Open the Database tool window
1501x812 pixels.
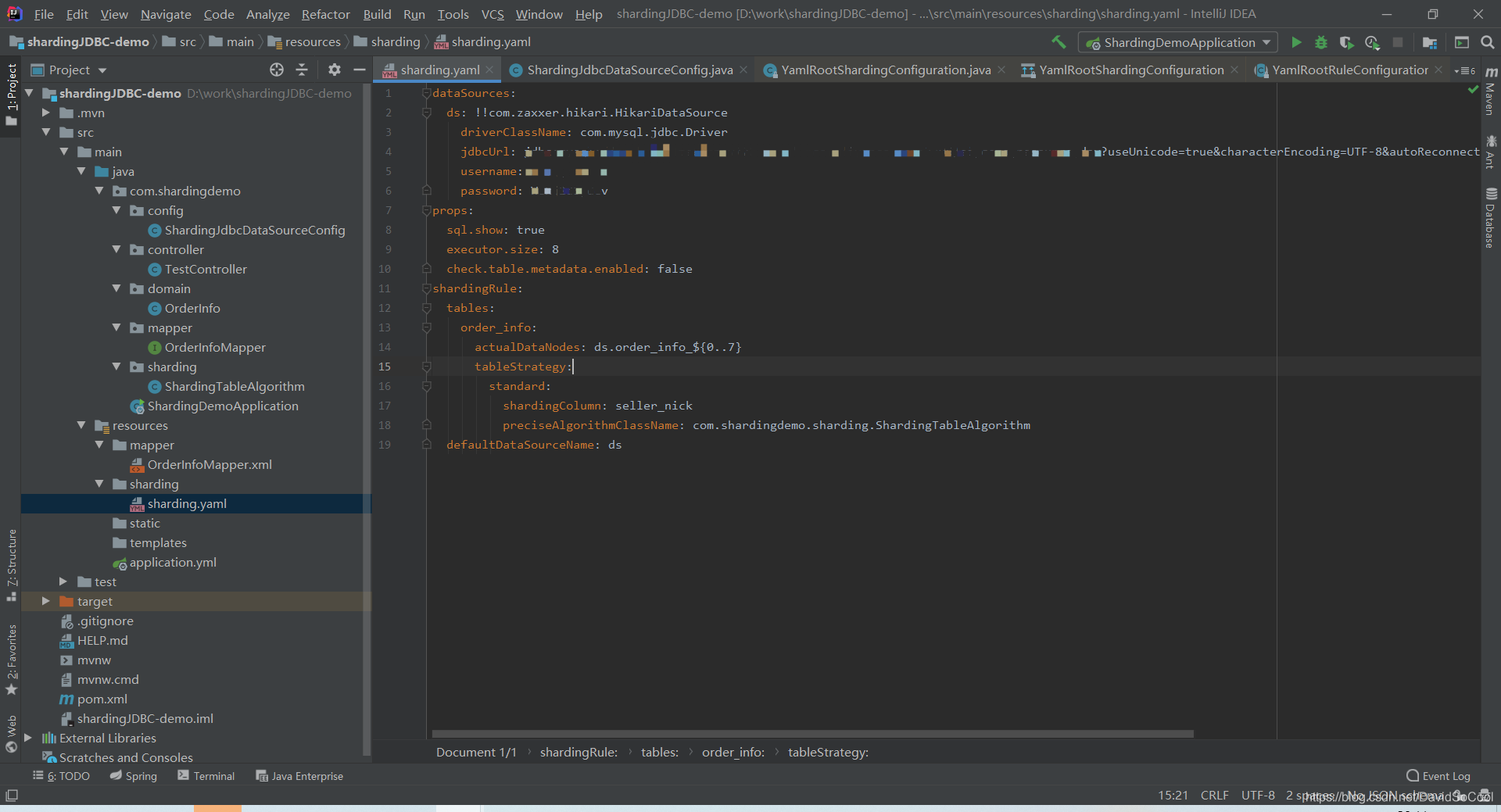tap(1491, 218)
